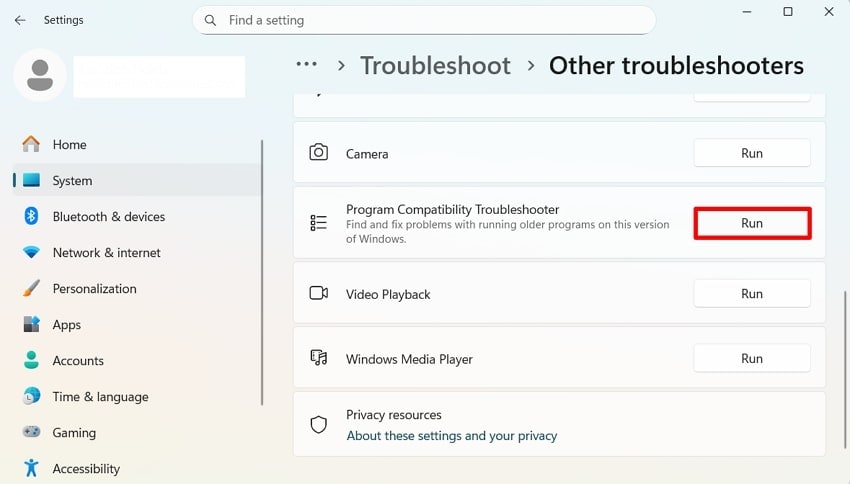Run the Windows Media Player troubleshooter
Screen dimensions: 850x484
(x=752, y=358)
